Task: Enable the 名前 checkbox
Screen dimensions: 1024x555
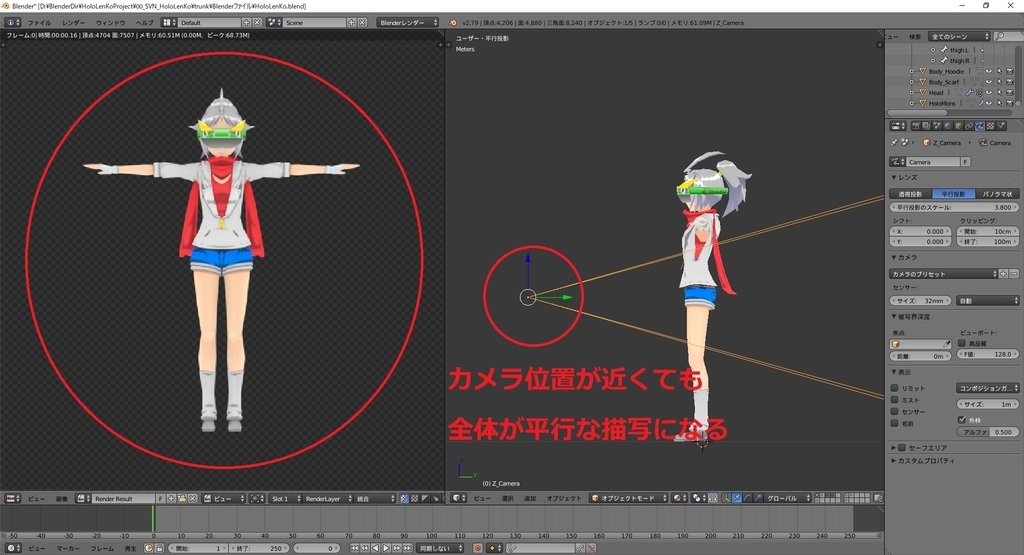Action: pyautogui.click(x=895, y=423)
